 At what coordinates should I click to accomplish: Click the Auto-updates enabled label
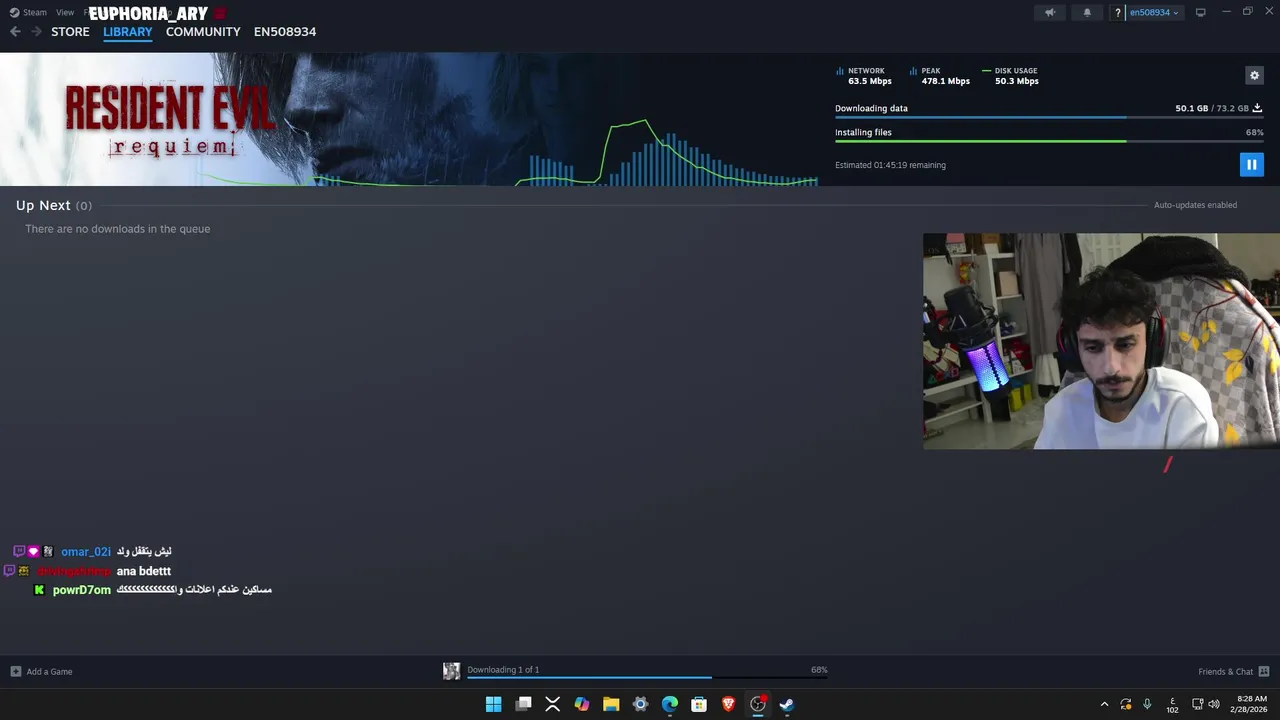1195,205
